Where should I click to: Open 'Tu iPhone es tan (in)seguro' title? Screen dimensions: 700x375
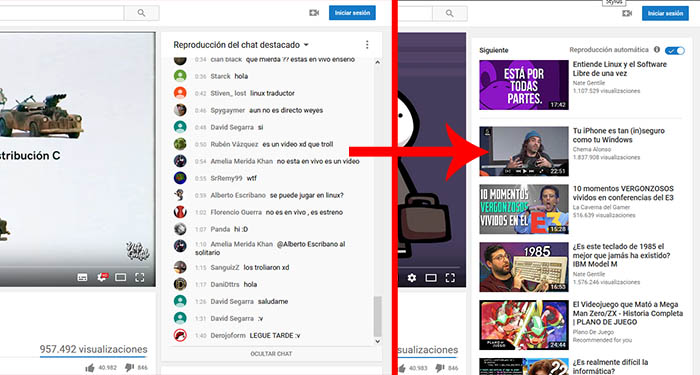click(x=618, y=135)
